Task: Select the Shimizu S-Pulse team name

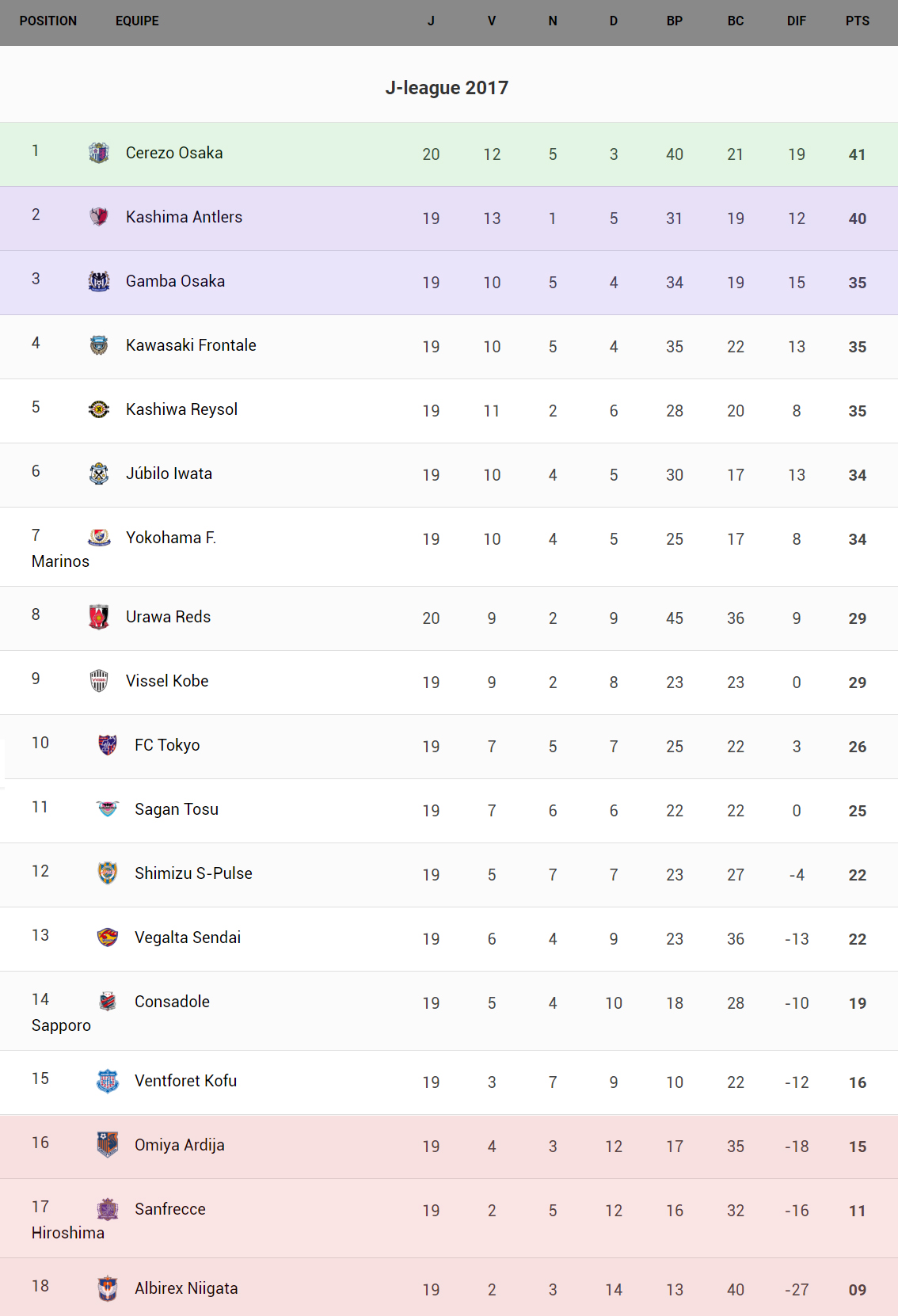Action: (193, 873)
